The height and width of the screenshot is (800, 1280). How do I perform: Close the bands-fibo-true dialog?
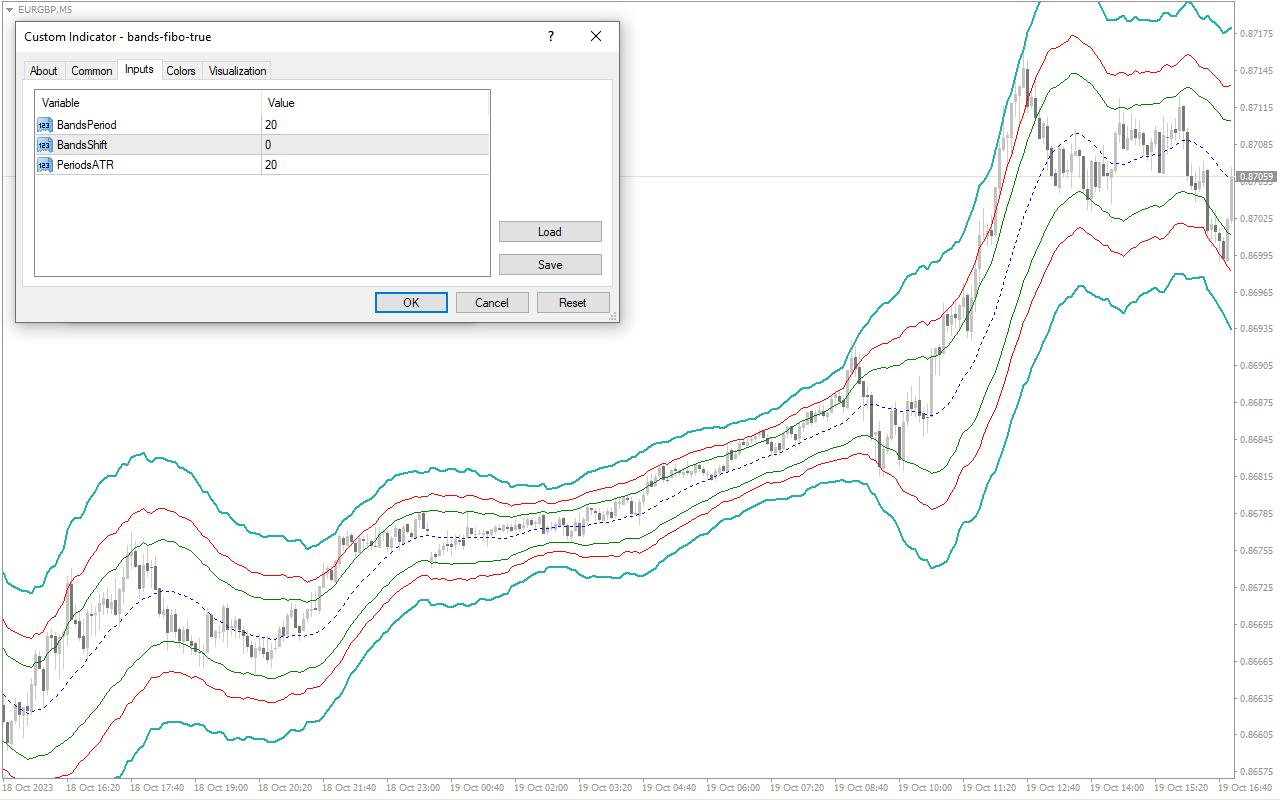pyautogui.click(x=596, y=37)
